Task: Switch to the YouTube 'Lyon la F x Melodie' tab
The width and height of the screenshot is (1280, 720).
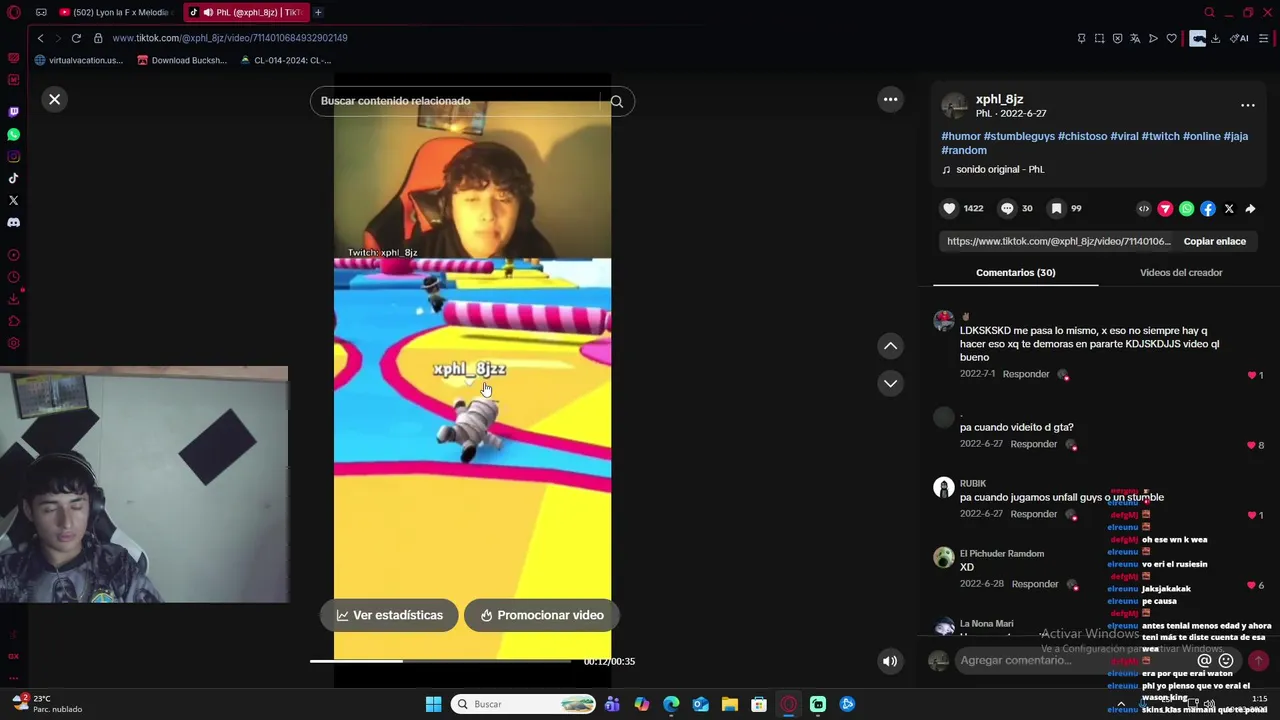Action: 115,12
